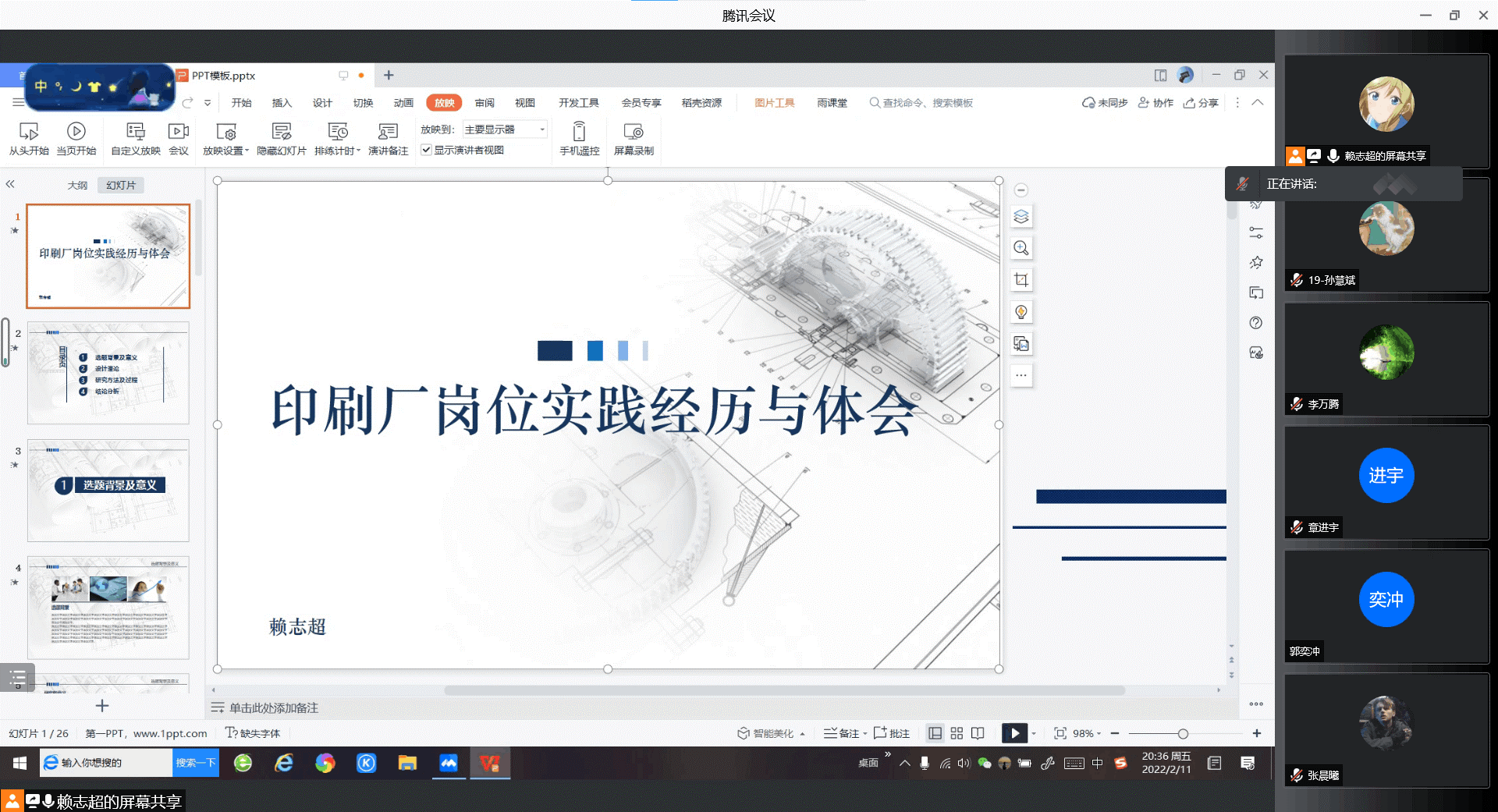Image resolution: width=1498 pixels, height=812 pixels.
Task: Expand slideshow play options arrow in status bar
Action: tap(1034, 733)
